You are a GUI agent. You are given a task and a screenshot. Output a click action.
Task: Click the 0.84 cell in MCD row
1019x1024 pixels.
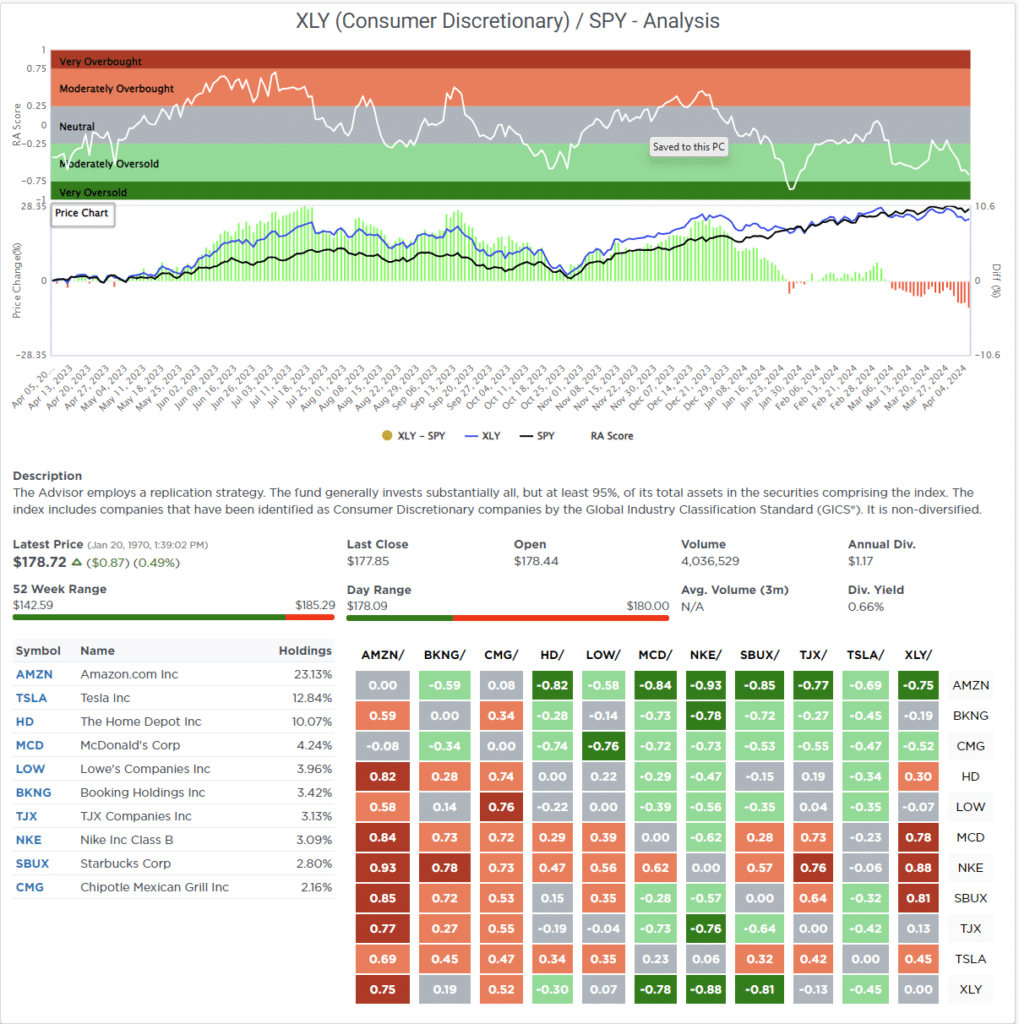[383, 837]
